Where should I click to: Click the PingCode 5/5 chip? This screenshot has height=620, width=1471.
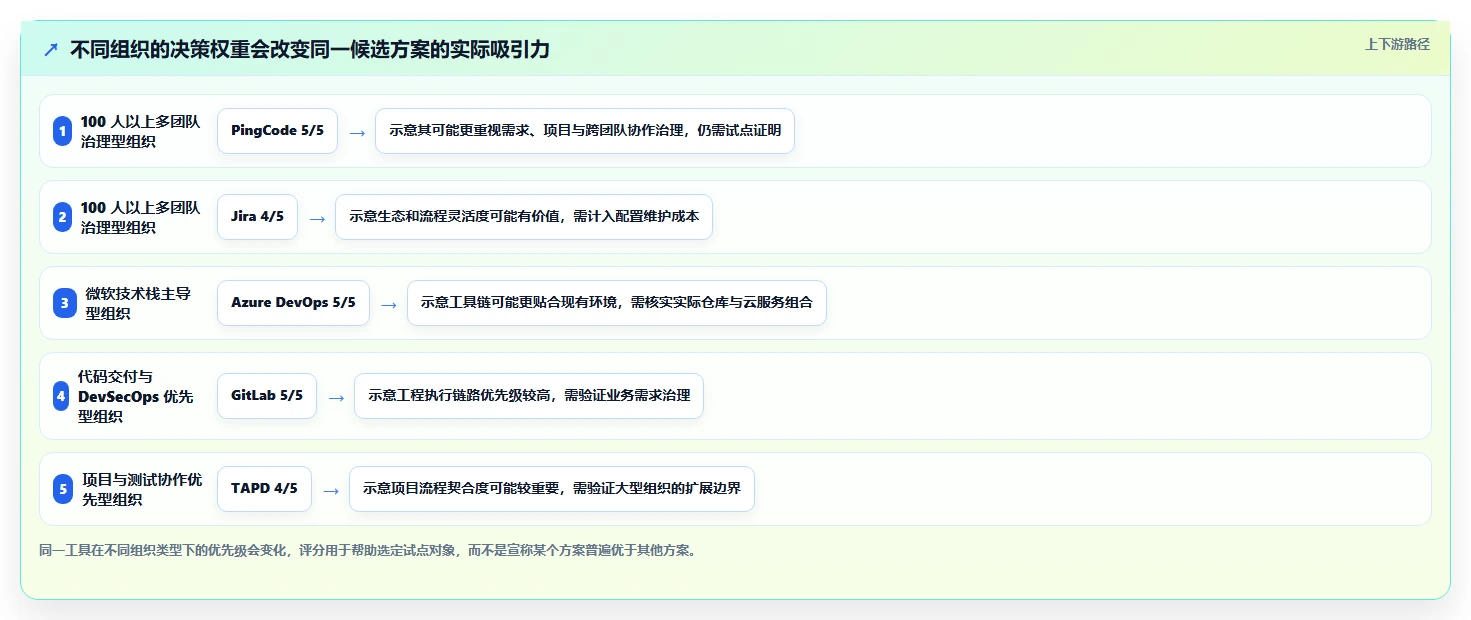point(277,131)
